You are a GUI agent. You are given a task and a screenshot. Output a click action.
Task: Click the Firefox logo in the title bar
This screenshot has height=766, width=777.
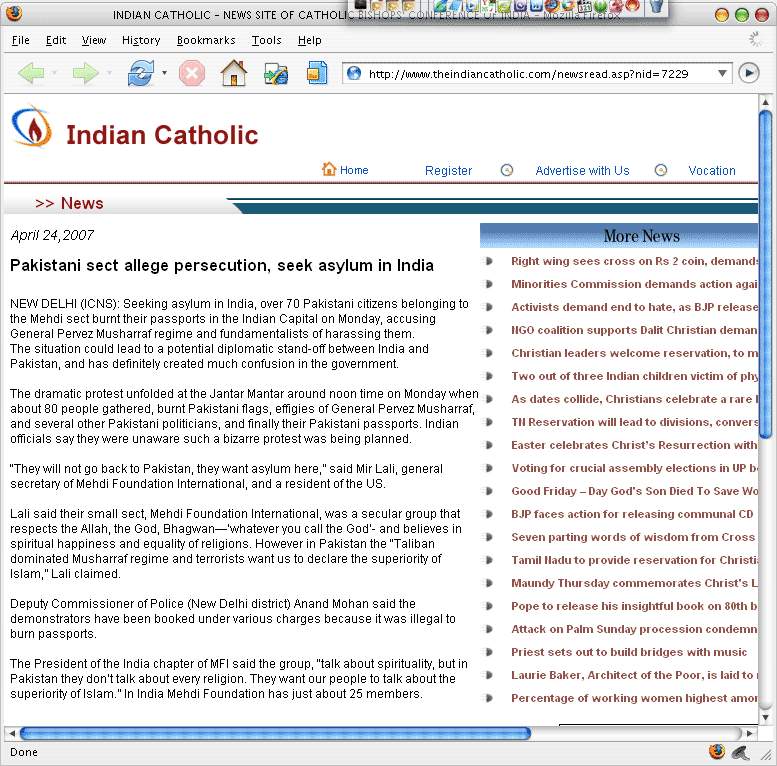click(14, 13)
